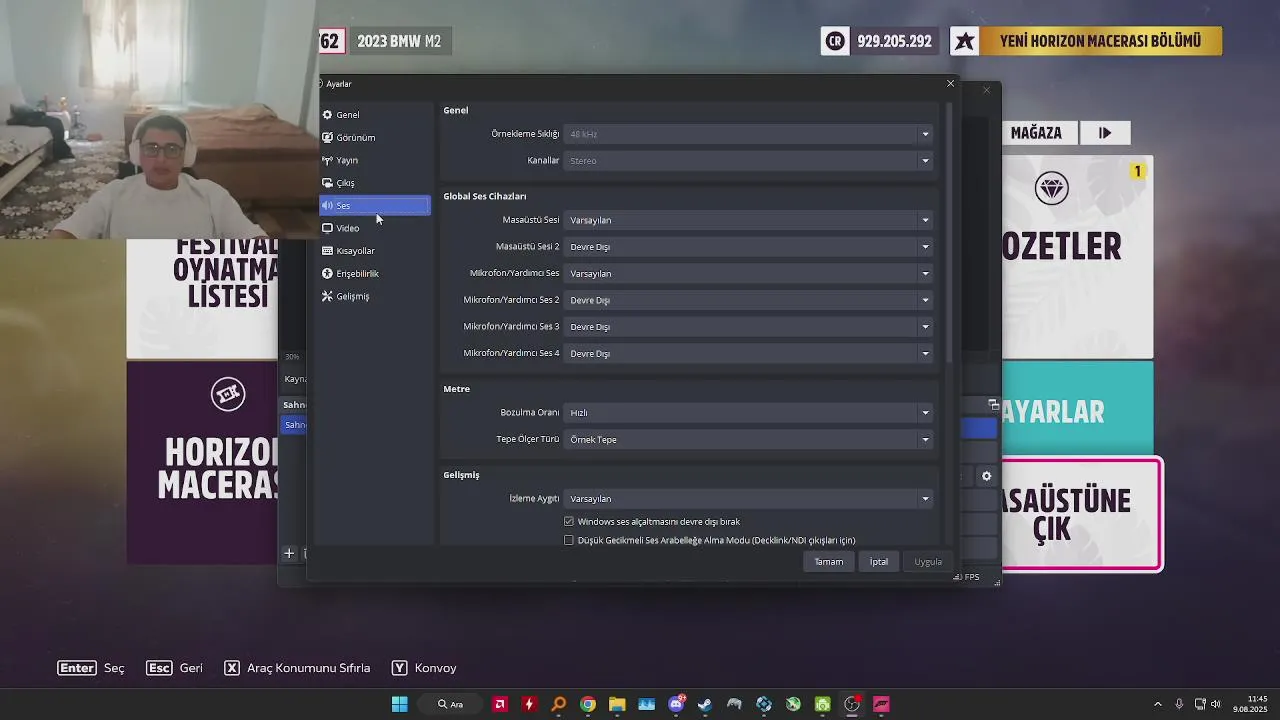Screen dimensions: 1280x720
Task: Open the Genel settings category
Action: (x=374, y=115)
